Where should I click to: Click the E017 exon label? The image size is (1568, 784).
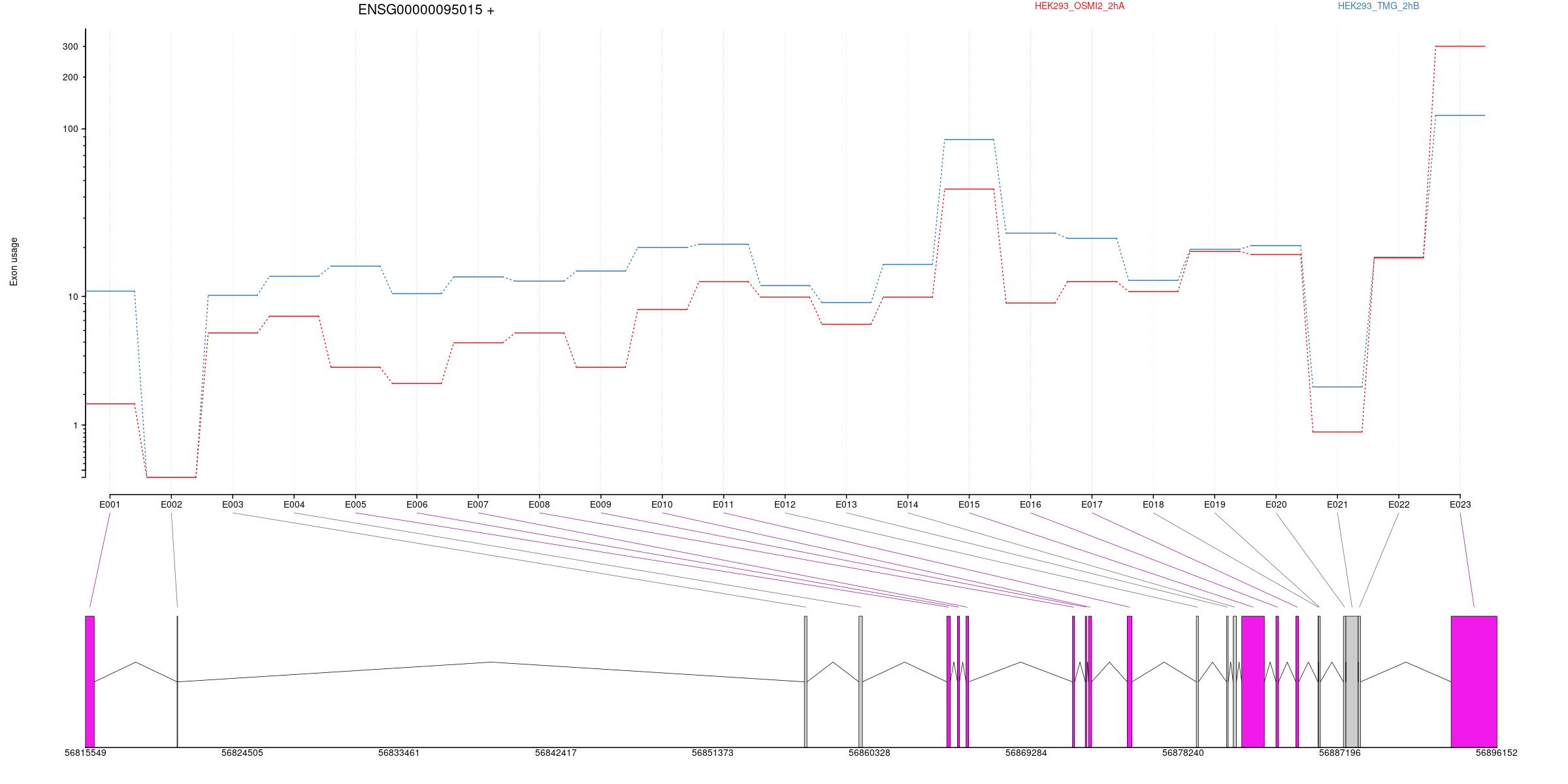point(1092,504)
